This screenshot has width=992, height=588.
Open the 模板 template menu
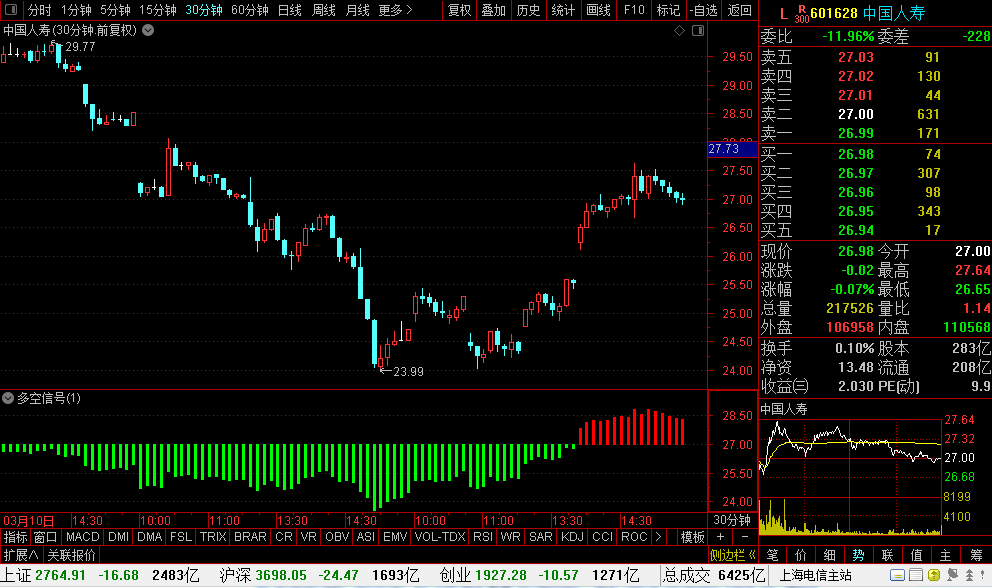pos(693,537)
